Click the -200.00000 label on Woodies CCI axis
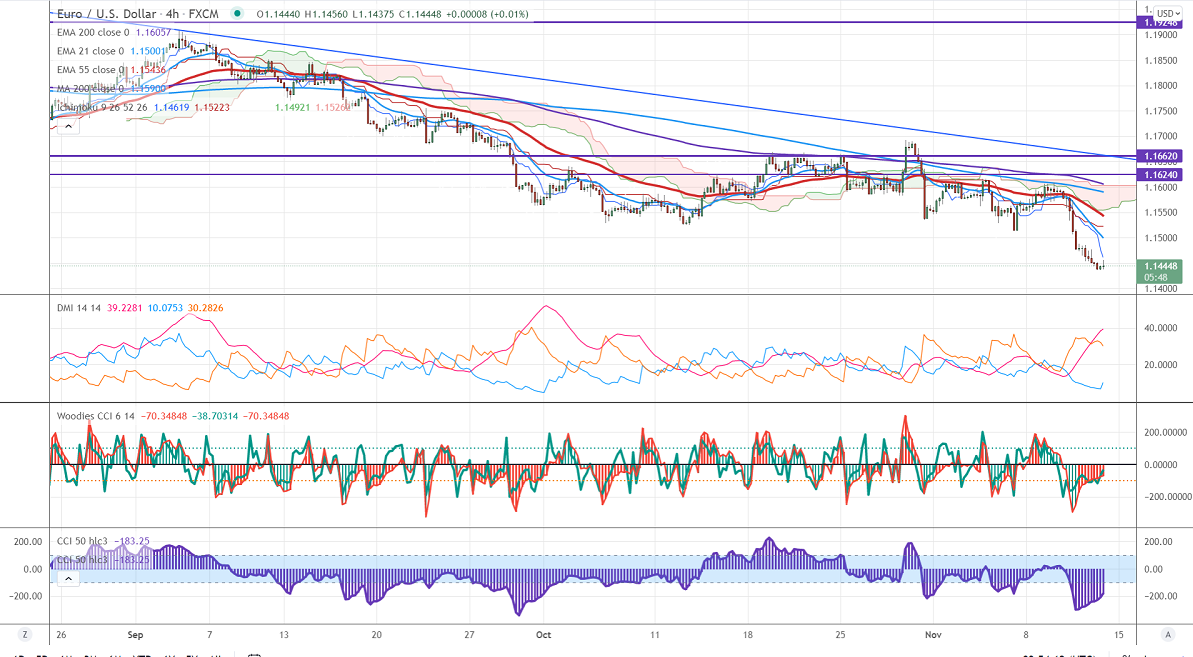1193x657 pixels. click(1166, 497)
